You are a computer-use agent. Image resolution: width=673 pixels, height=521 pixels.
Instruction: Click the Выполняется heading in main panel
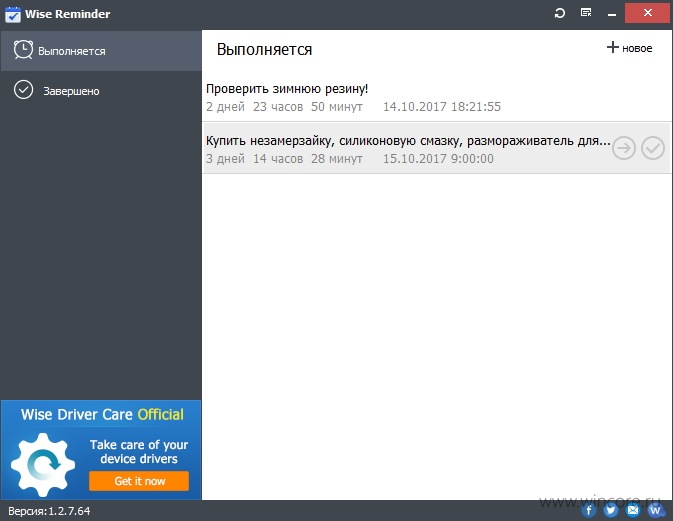(x=264, y=49)
